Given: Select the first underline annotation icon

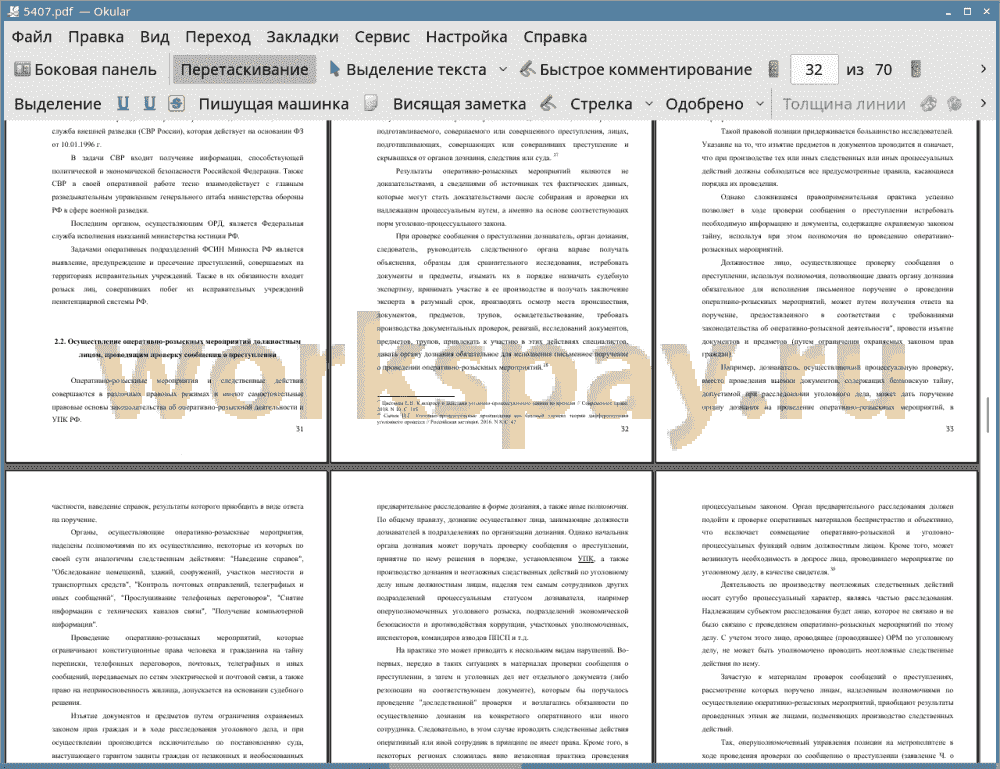Looking at the screenshot, I should (123, 103).
